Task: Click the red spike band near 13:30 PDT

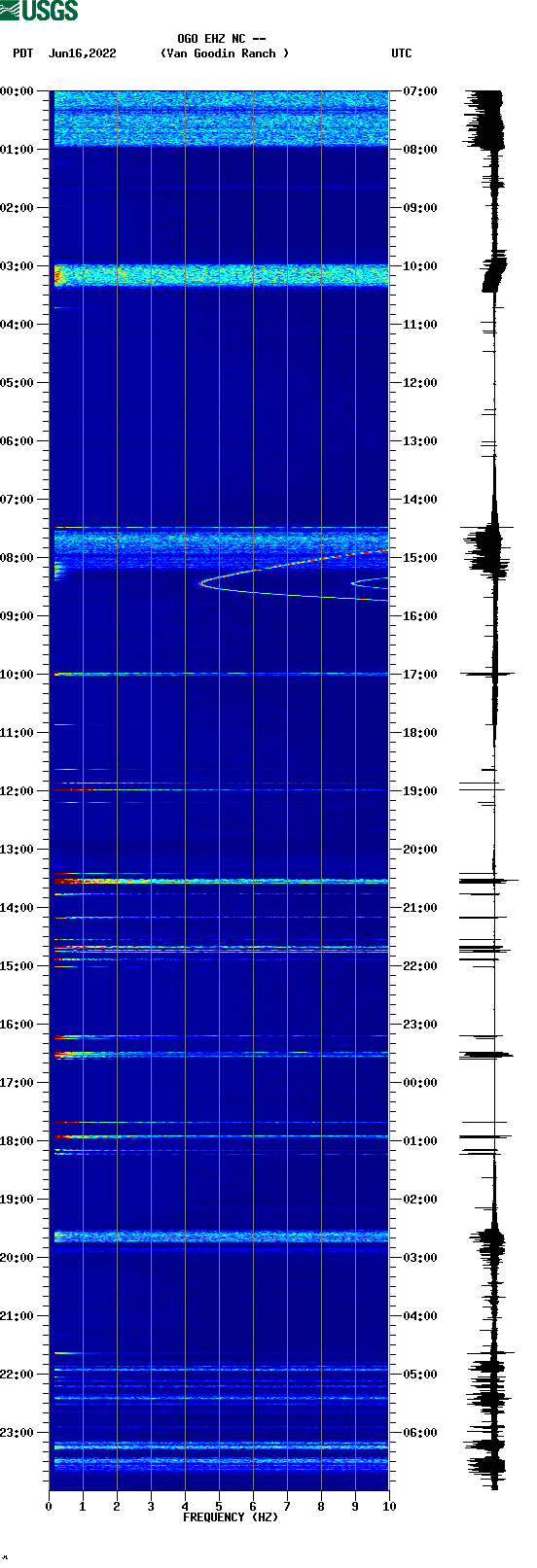Action: tap(221, 881)
